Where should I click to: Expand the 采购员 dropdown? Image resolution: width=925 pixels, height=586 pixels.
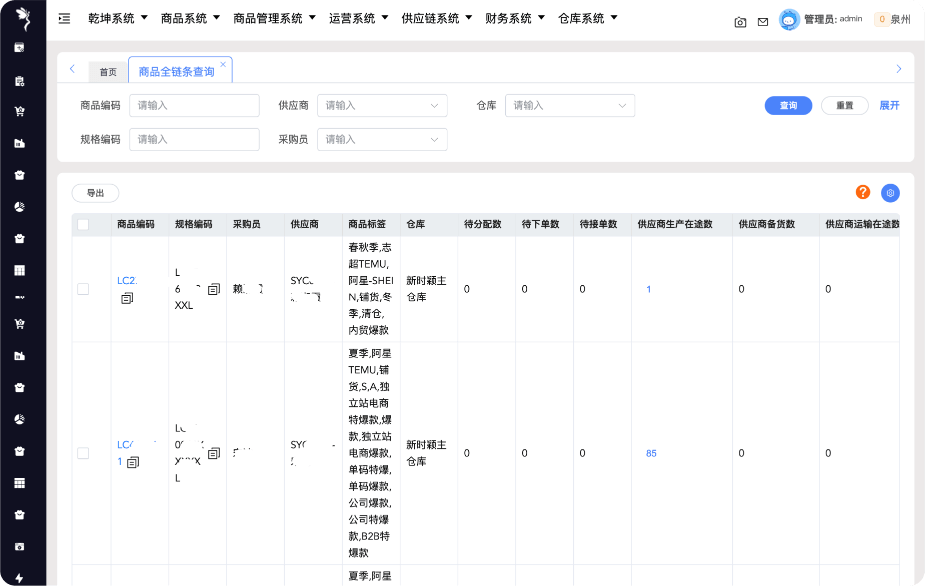click(x=381, y=140)
